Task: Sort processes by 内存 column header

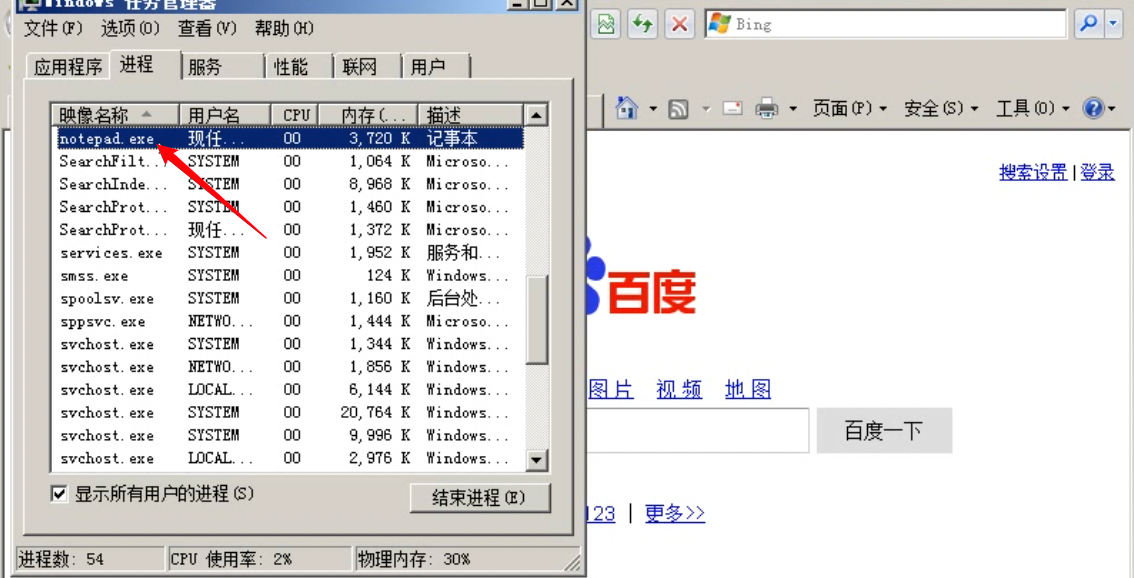Action: click(369, 114)
